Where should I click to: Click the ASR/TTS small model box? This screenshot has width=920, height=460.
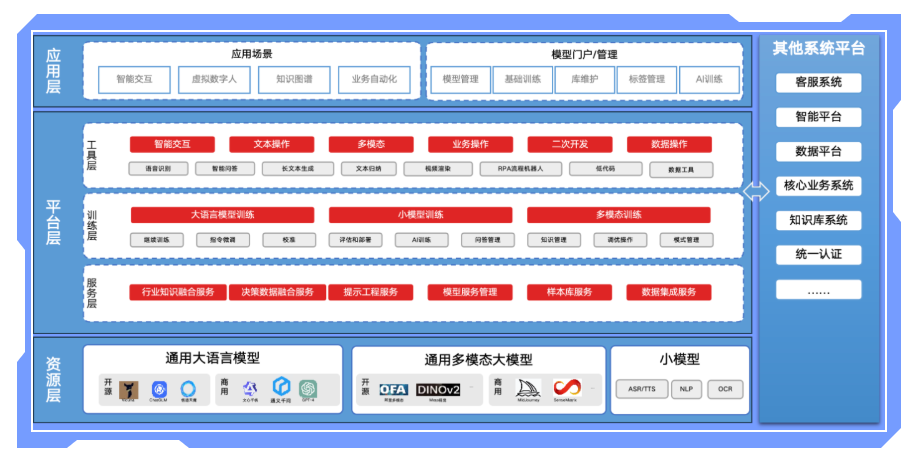pos(641,389)
